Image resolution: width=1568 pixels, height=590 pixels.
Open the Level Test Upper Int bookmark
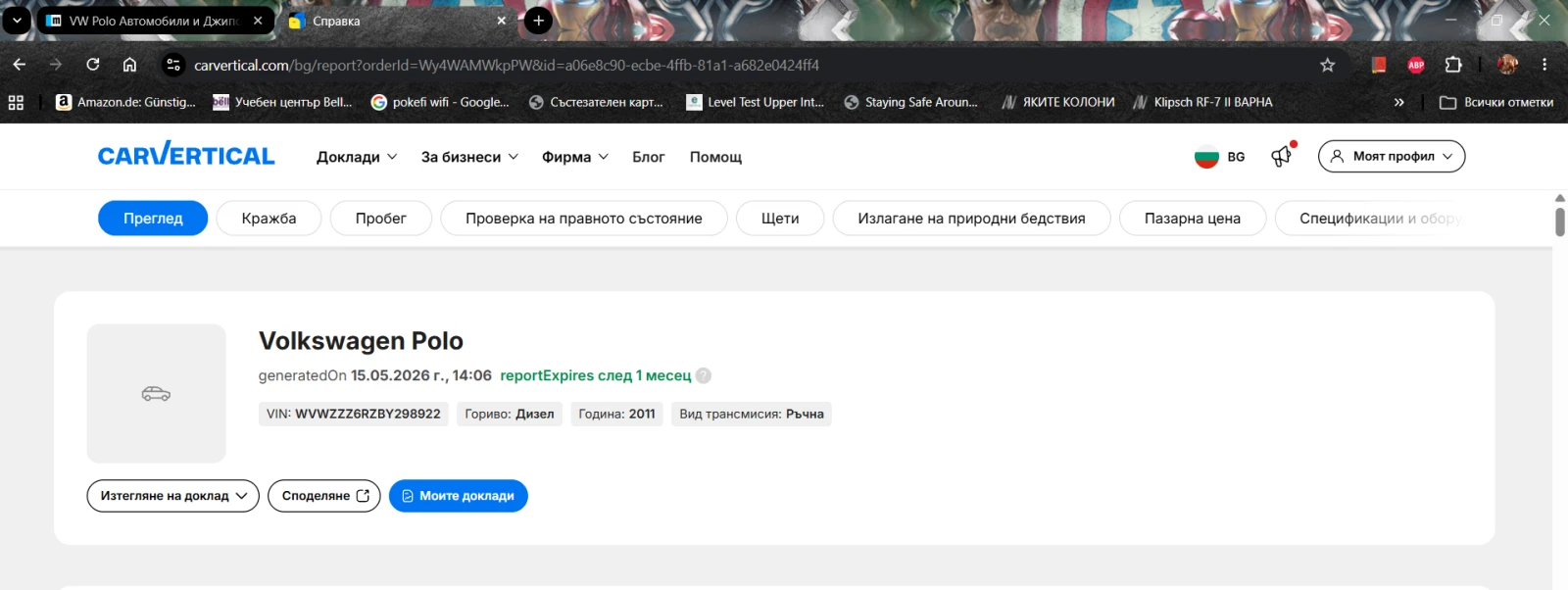(x=755, y=102)
